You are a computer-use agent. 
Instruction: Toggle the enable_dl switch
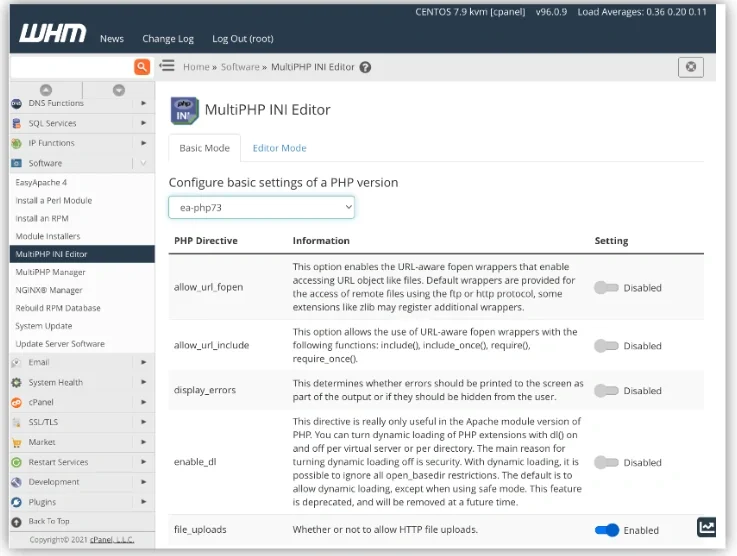pyautogui.click(x=606, y=462)
